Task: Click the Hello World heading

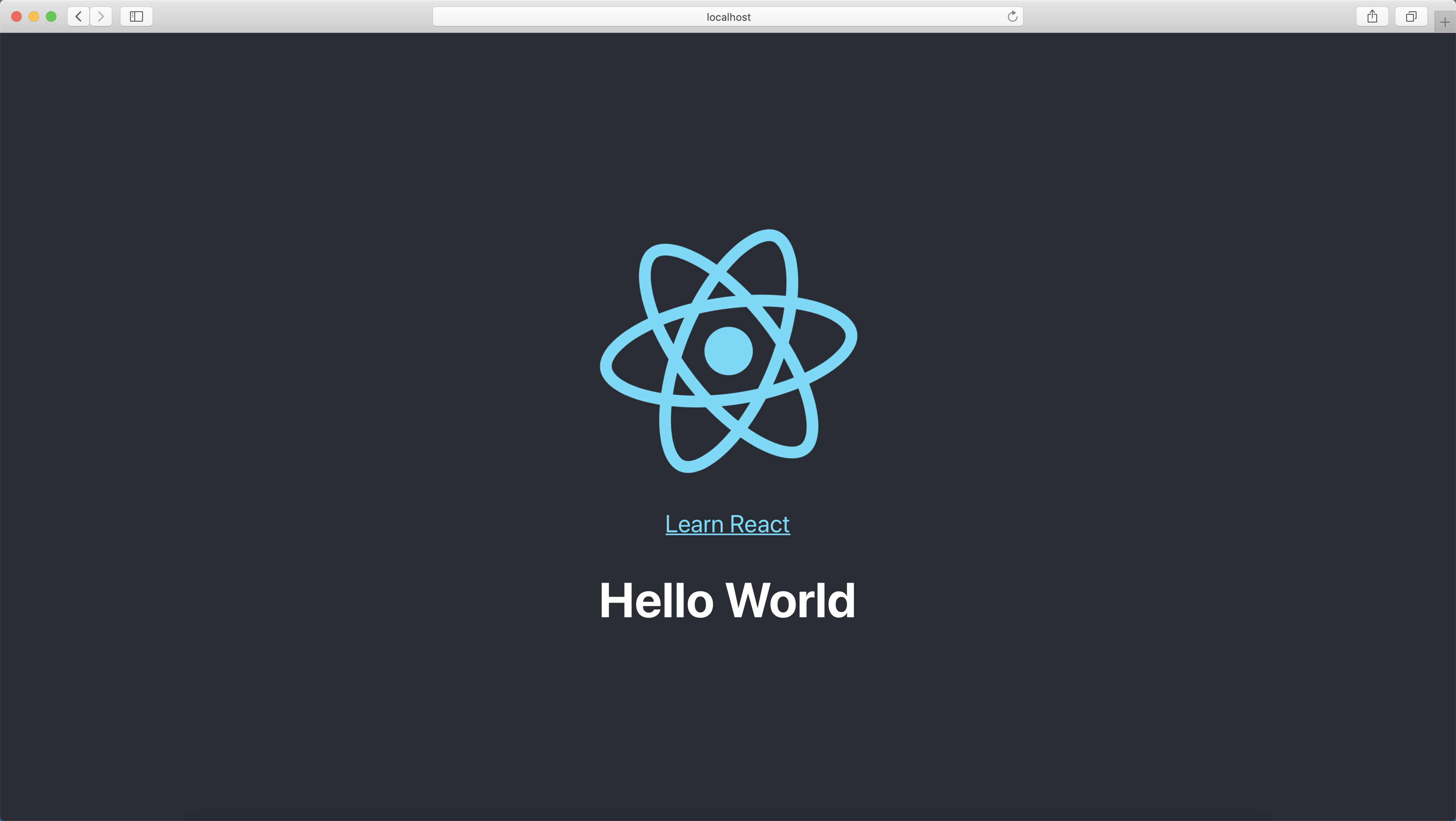Action: pyautogui.click(x=728, y=599)
